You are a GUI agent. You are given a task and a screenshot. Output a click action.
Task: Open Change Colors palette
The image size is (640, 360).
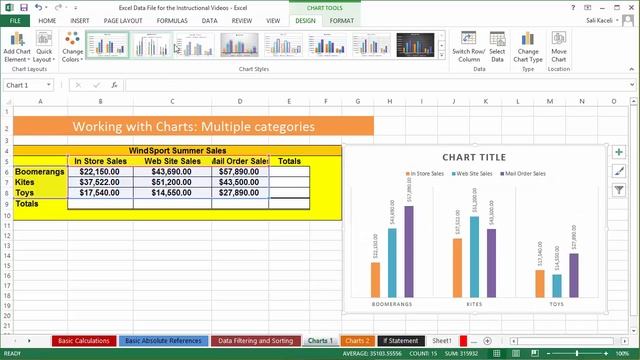[72, 47]
